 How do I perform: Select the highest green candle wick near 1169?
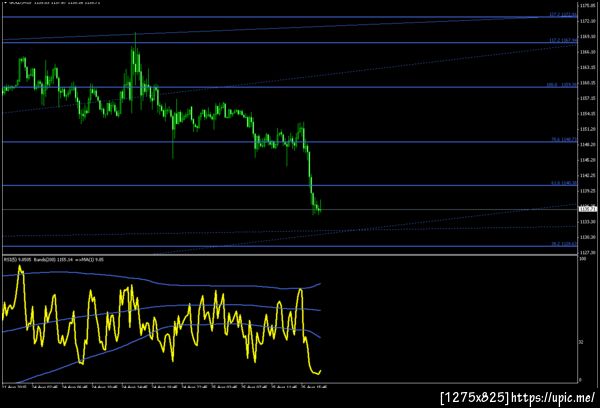tap(135, 39)
